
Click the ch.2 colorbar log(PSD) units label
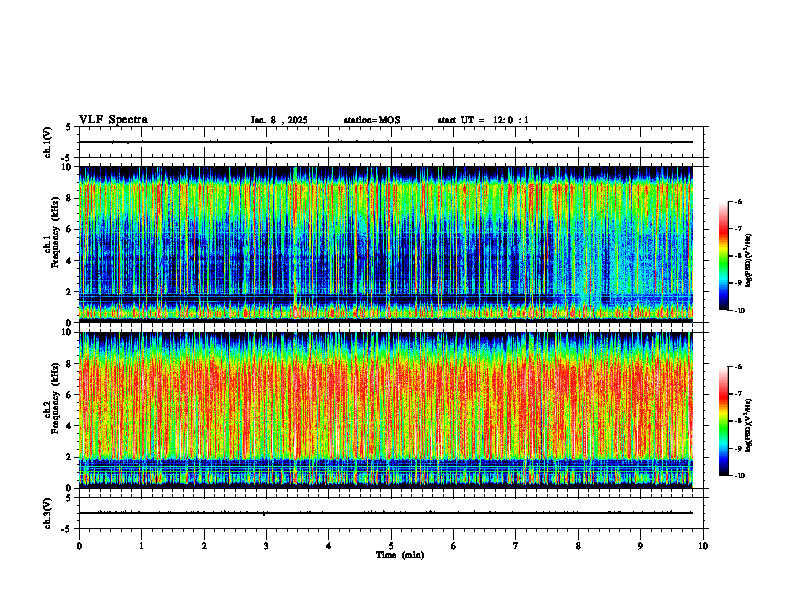pos(748,425)
